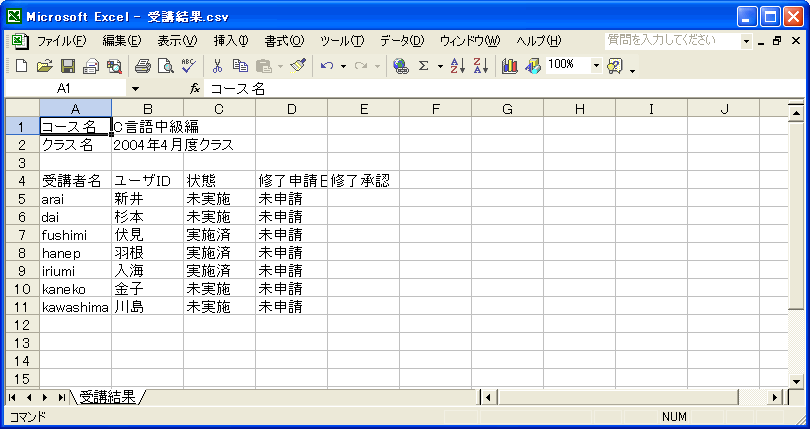Viewport: 810px width, 429px height.
Task: Open the 挿入(I) menu
Action: point(231,41)
